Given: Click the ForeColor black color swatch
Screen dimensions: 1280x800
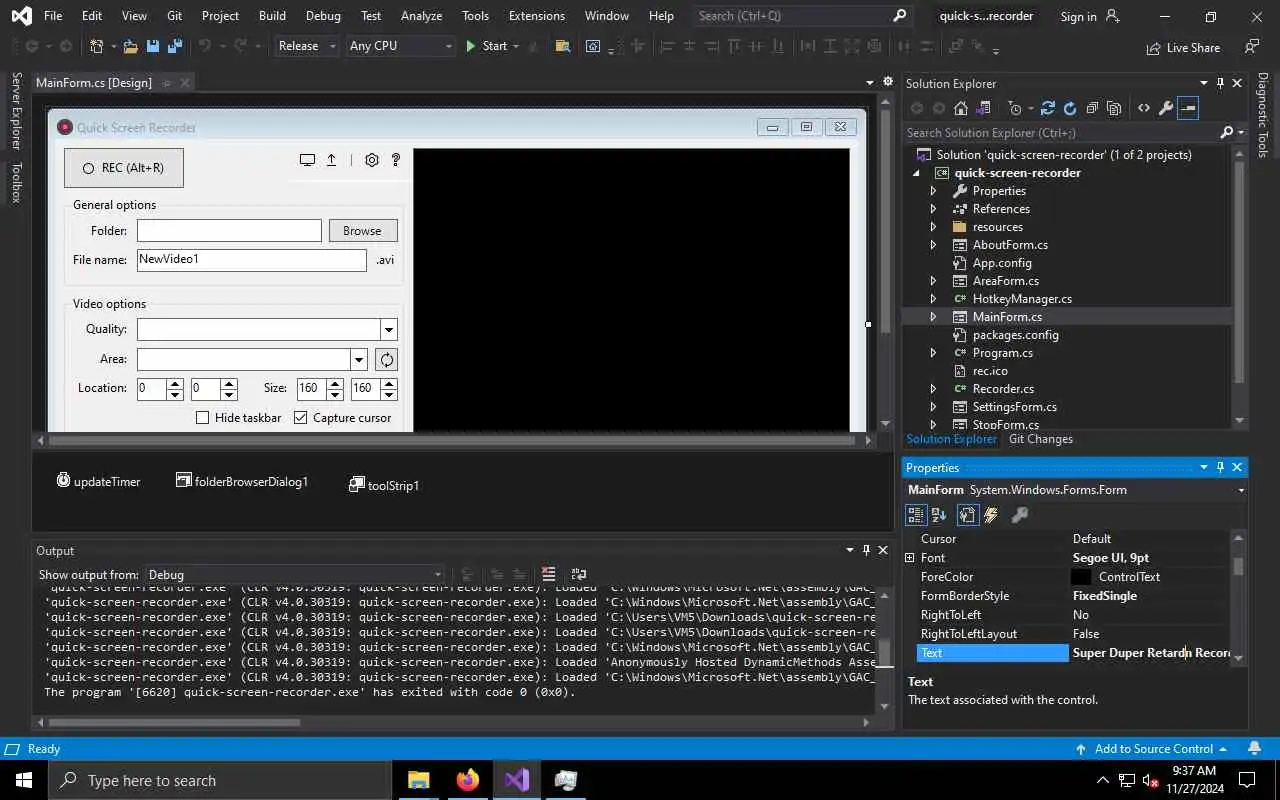Looking at the screenshot, I should pos(1081,577).
